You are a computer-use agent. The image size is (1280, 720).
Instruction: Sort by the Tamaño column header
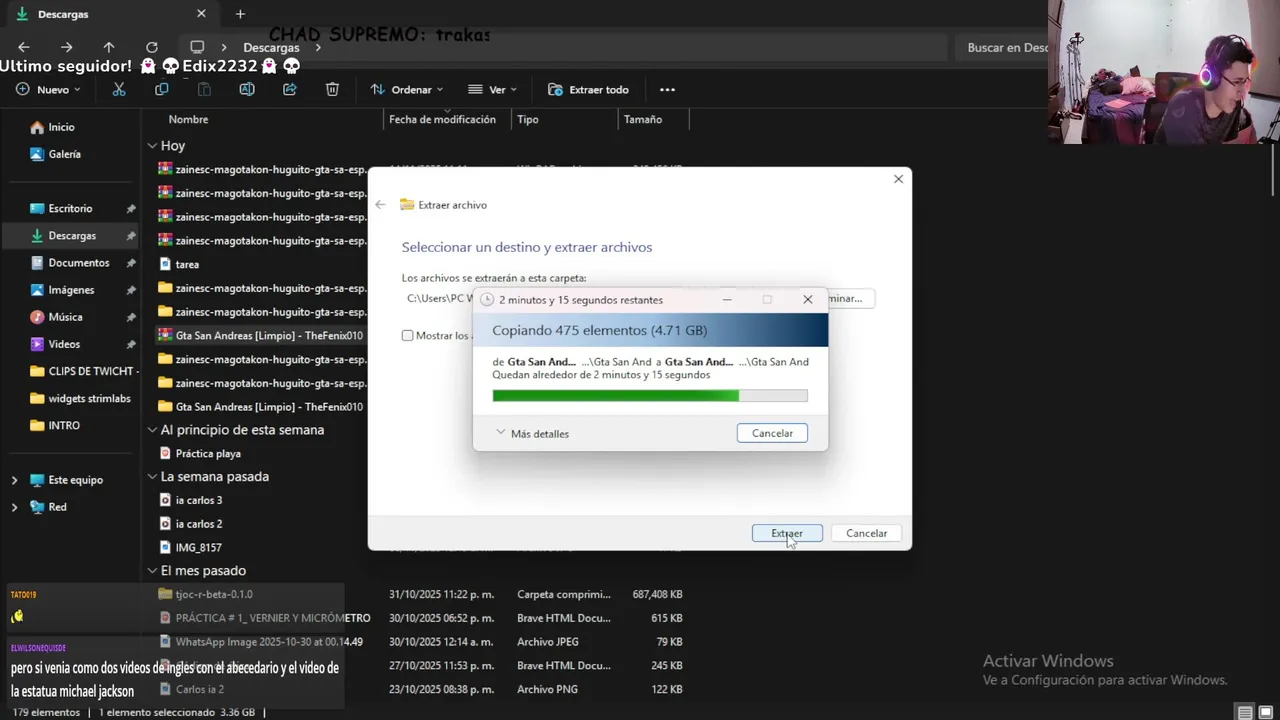tap(643, 119)
